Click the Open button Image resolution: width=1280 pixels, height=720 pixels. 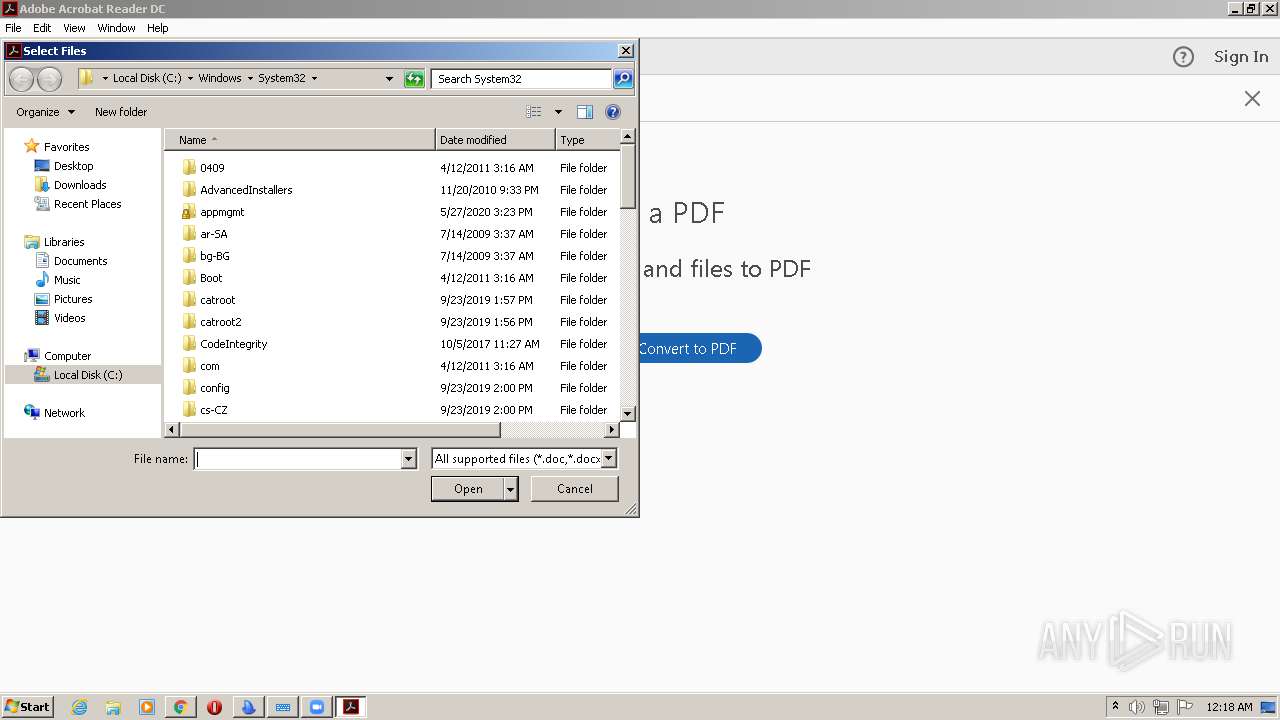click(468, 489)
